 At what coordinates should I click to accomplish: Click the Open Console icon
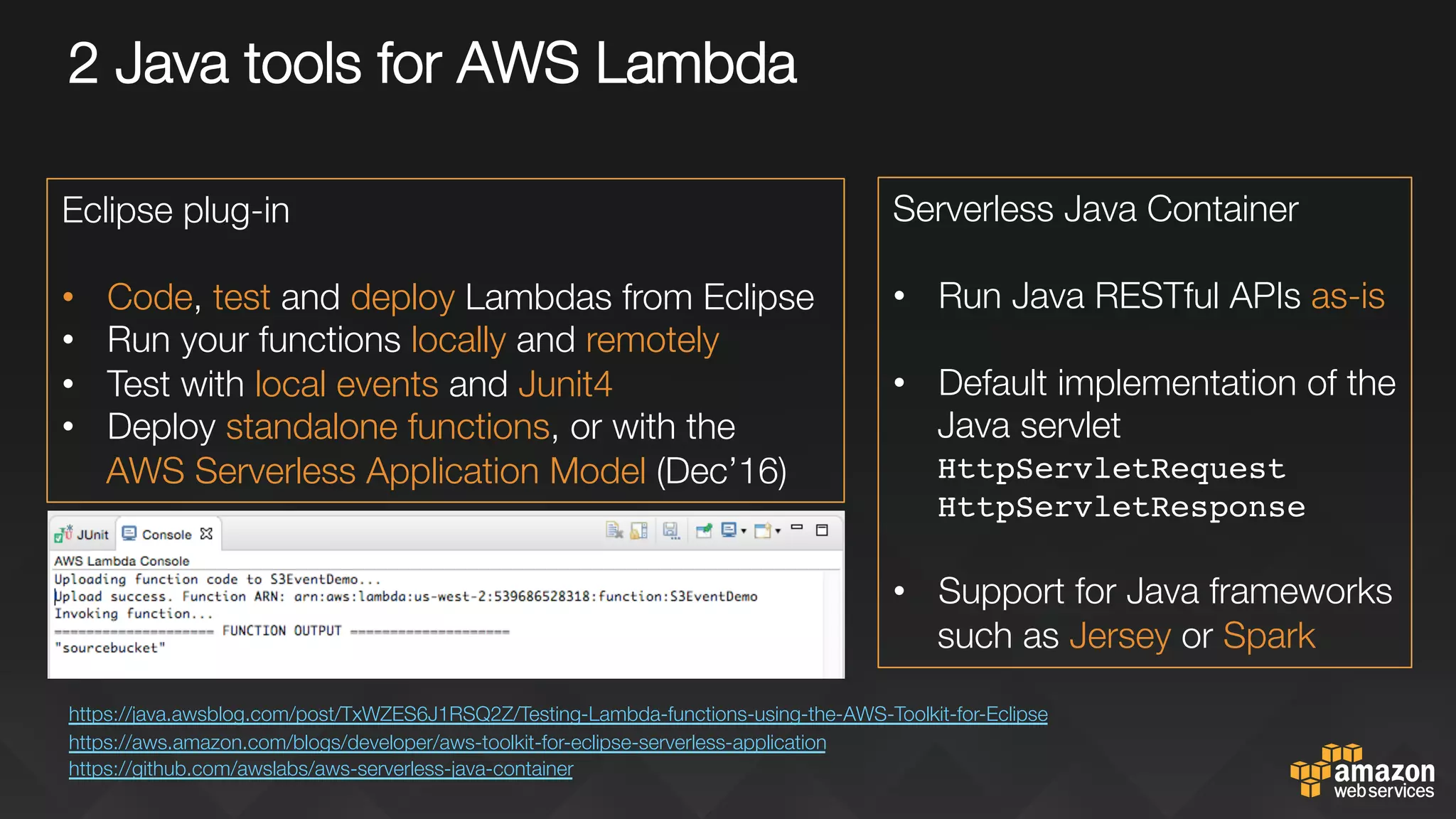point(763,530)
